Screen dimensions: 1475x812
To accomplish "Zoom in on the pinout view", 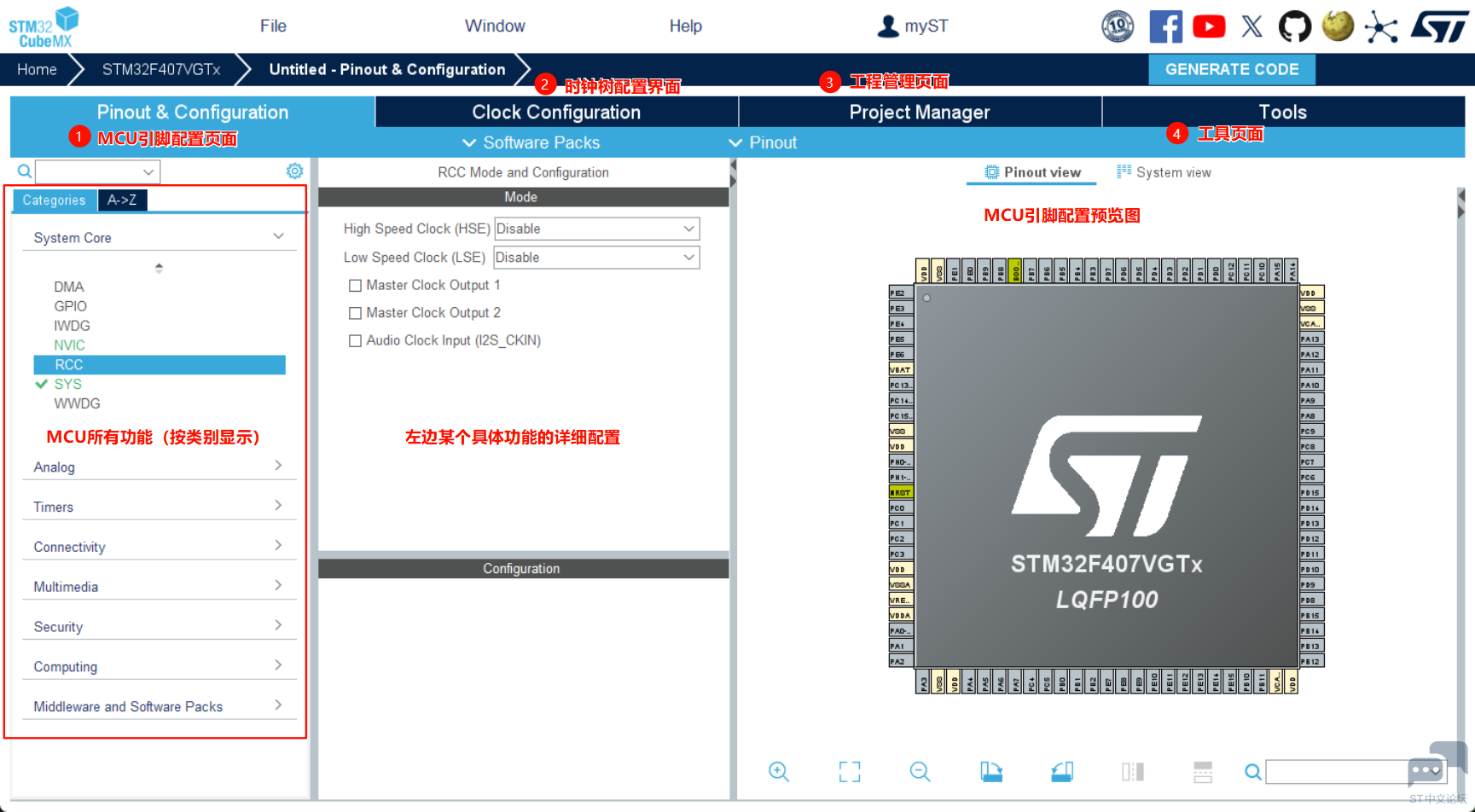I will point(779,772).
